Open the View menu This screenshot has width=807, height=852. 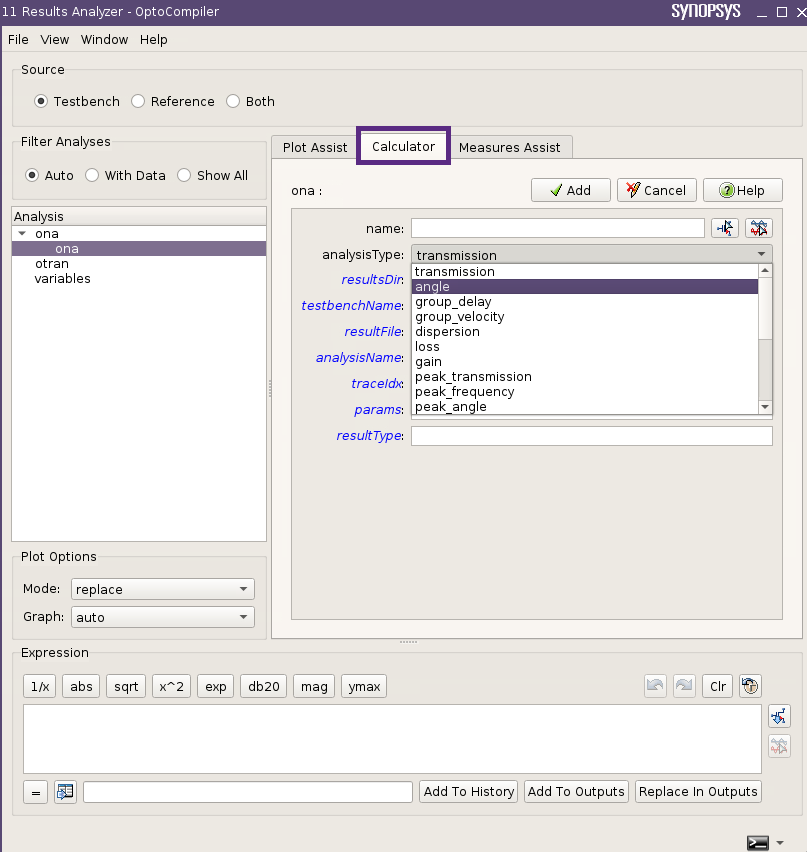pyautogui.click(x=55, y=40)
